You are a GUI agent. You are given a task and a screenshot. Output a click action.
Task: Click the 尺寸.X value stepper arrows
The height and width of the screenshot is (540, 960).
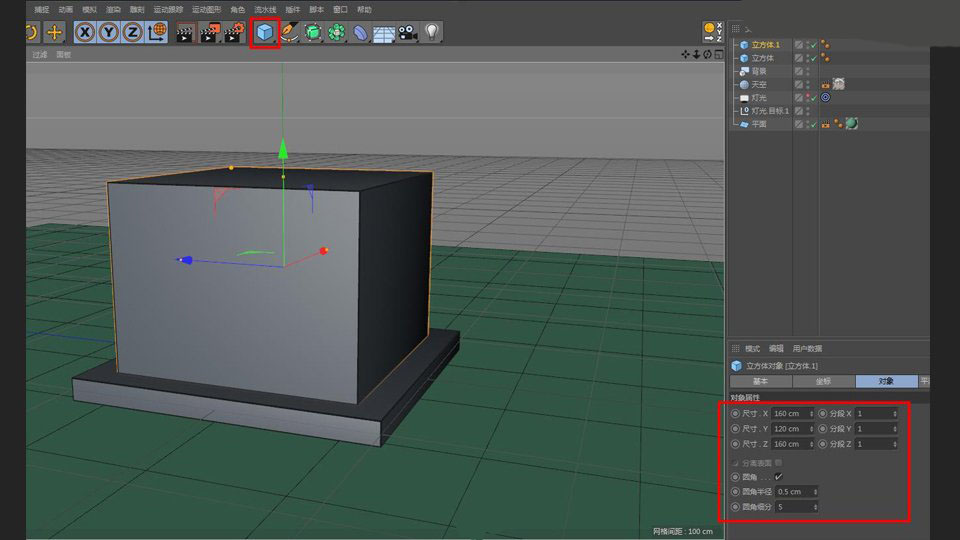[810, 413]
